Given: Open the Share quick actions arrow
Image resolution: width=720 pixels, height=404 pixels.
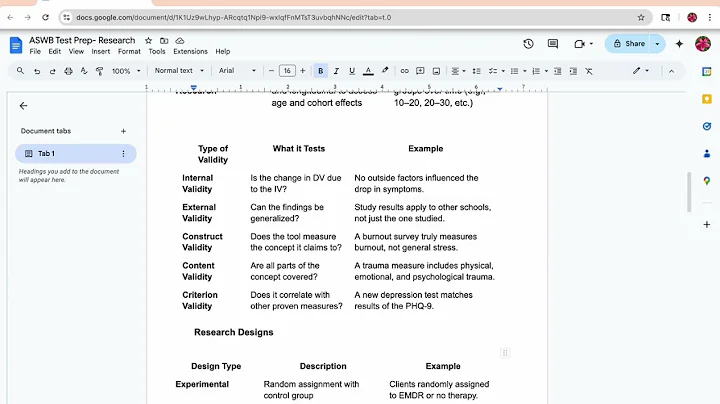Looking at the screenshot, I should 657,44.
